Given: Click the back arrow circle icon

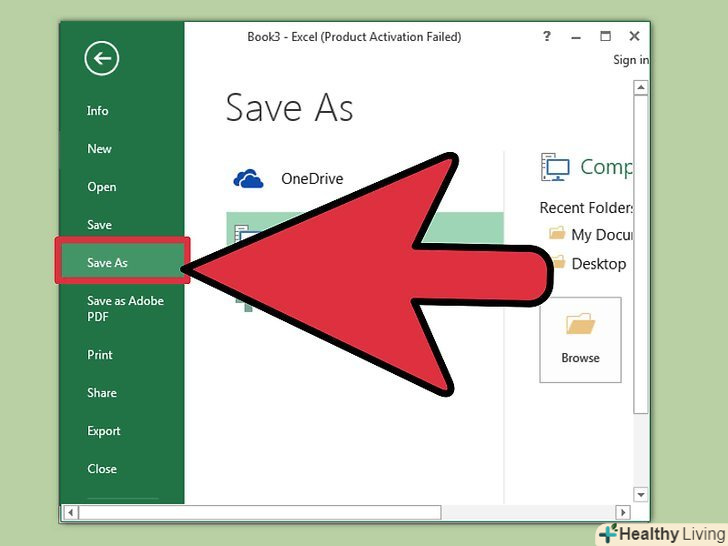Looking at the screenshot, I should coord(102,58).
